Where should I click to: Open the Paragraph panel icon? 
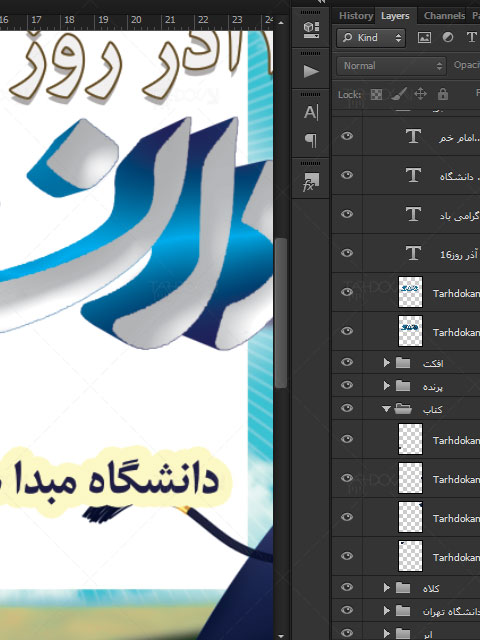(311, 140)
